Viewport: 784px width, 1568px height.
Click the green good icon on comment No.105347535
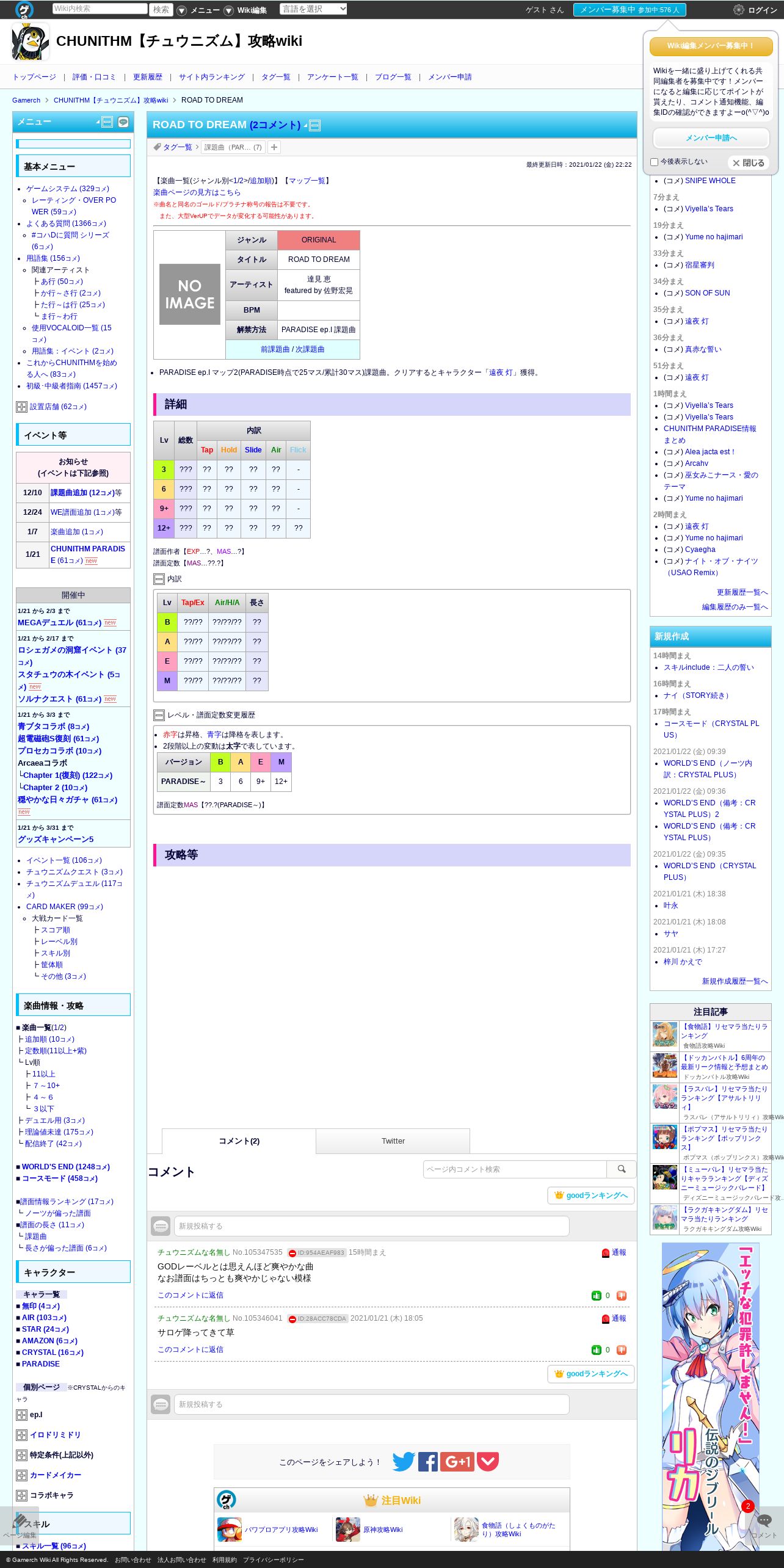(596, 1296)
